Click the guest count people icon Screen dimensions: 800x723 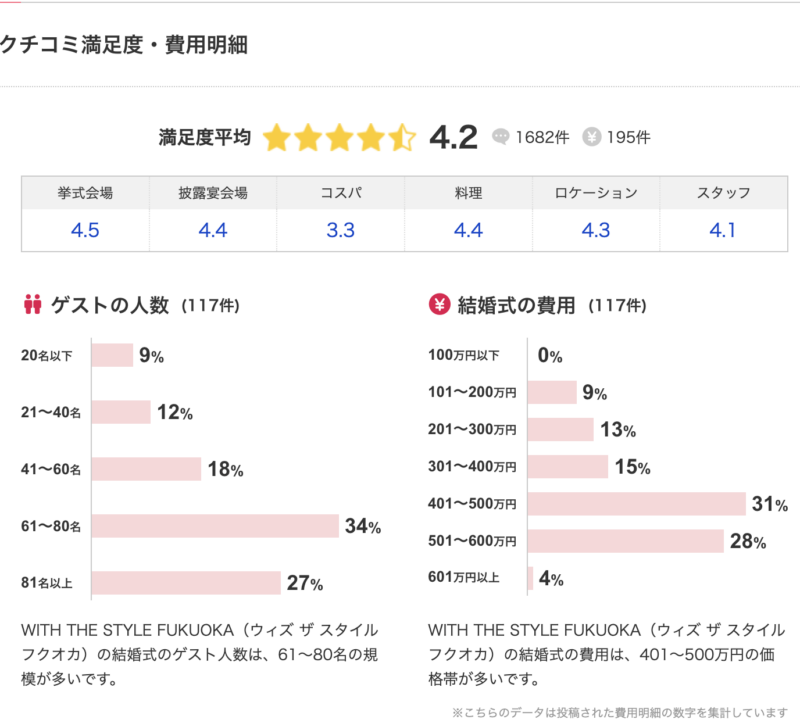[x=30, y=305]
